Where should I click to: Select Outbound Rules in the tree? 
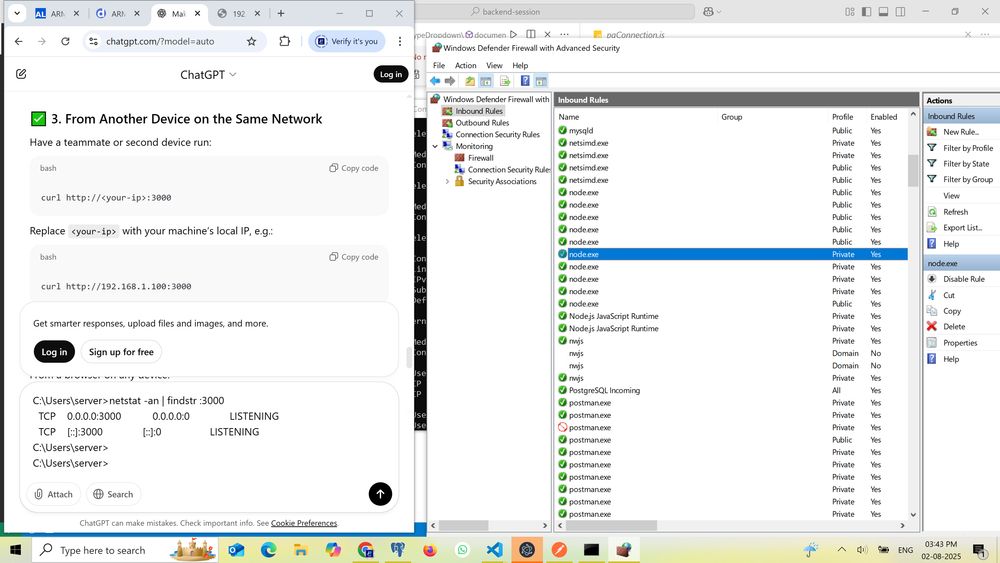[482, 123]
